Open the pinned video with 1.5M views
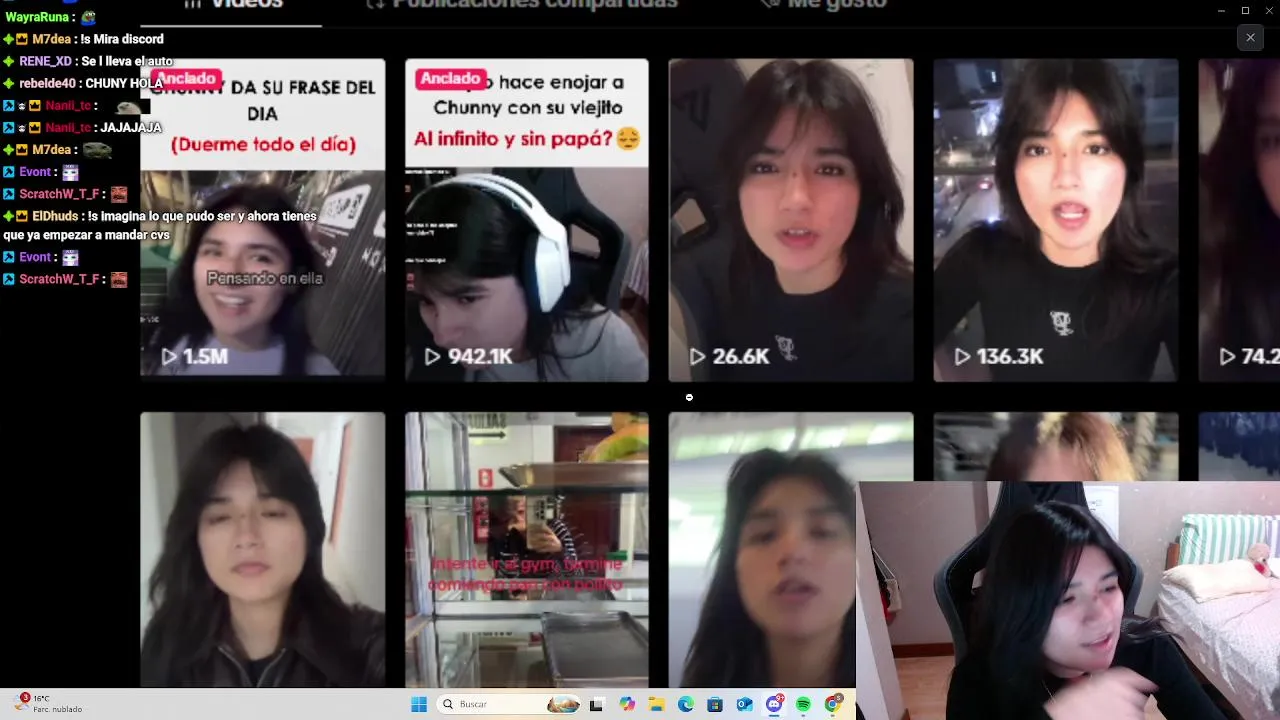Image resolution: width=1280 pixels, height=720 pixels. tap(262, 220)
